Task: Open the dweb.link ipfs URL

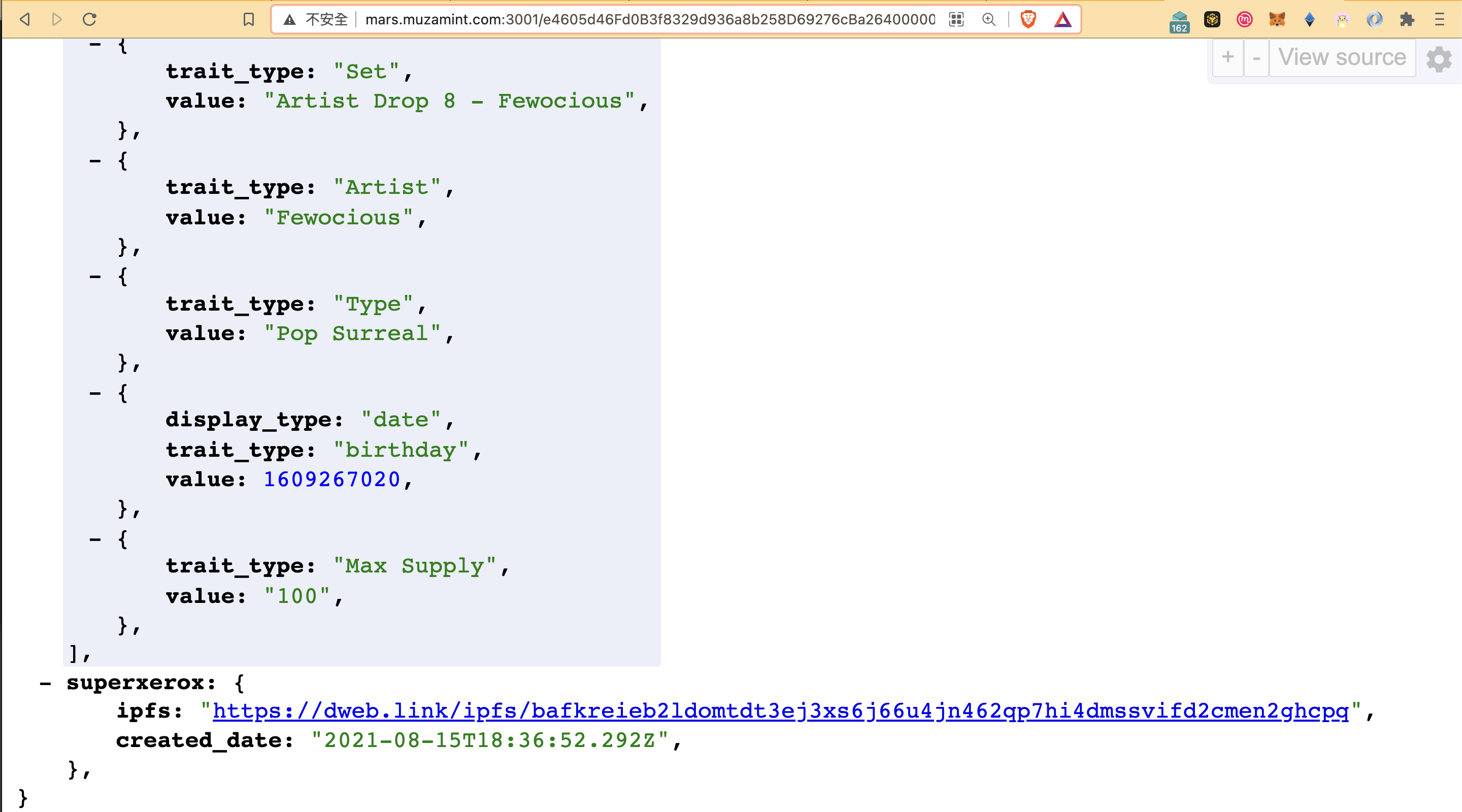Action: point(780,712)
